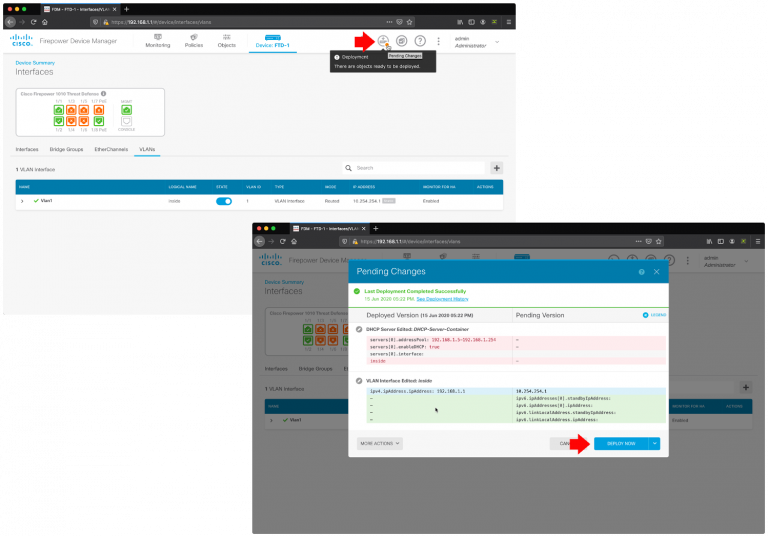Select port 1/2 in the device diagram
Screen dimensions: 768x536
[59, 121]
